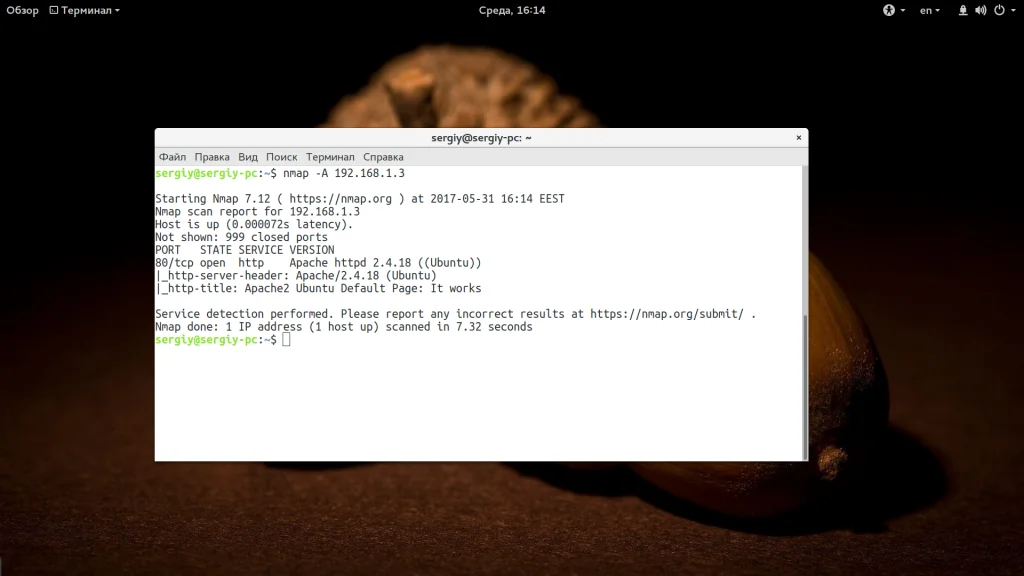This screenshot has width=1024, height=576.
Task: Open the Файл menu
Action: (172, 157)
